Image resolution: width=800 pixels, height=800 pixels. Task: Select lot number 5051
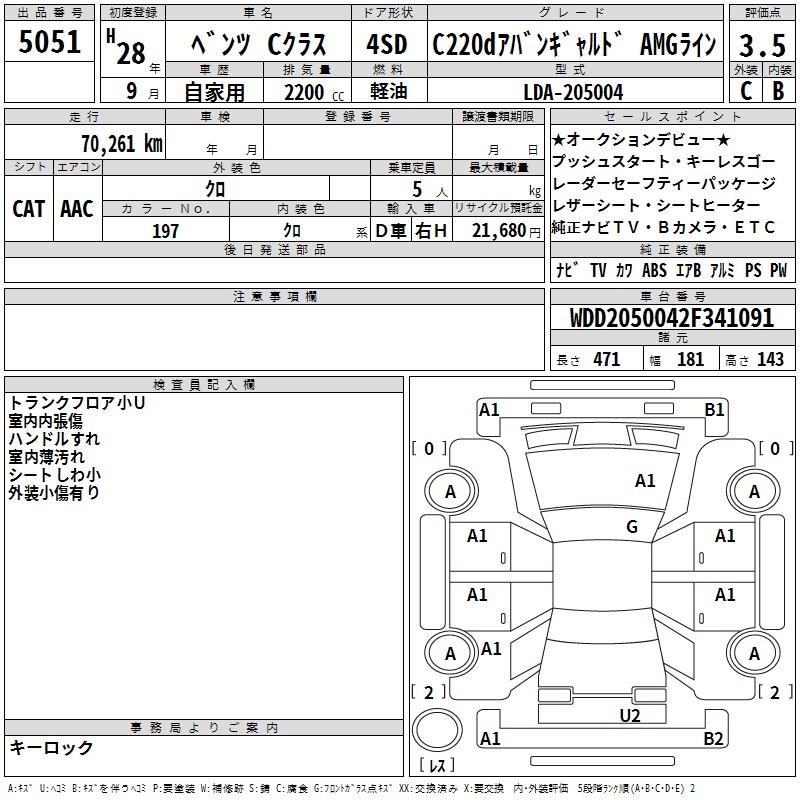click(49, 42)
